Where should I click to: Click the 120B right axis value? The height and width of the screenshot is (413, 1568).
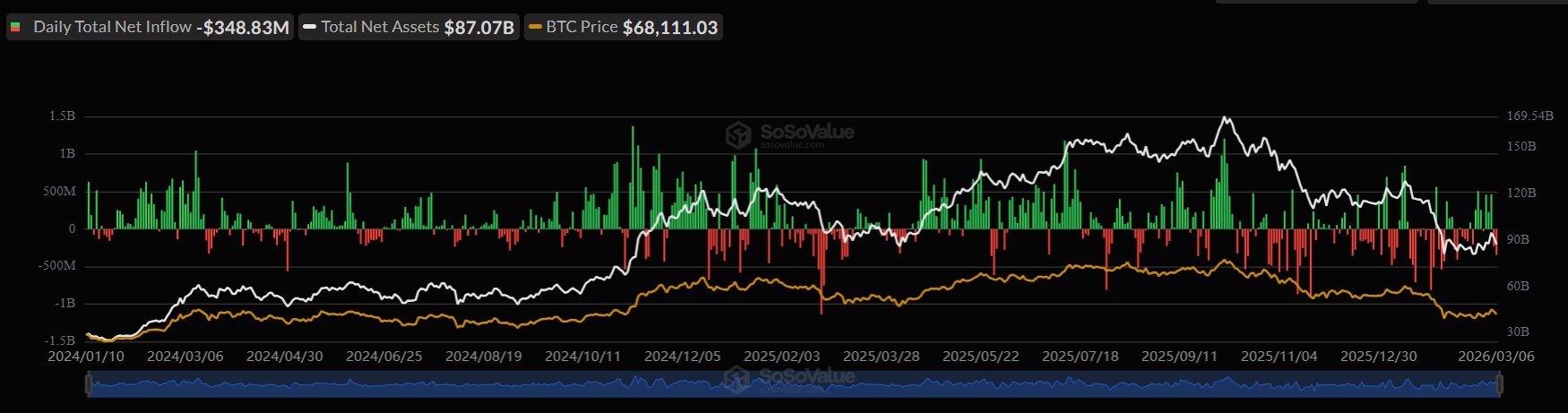(1521, 194)
